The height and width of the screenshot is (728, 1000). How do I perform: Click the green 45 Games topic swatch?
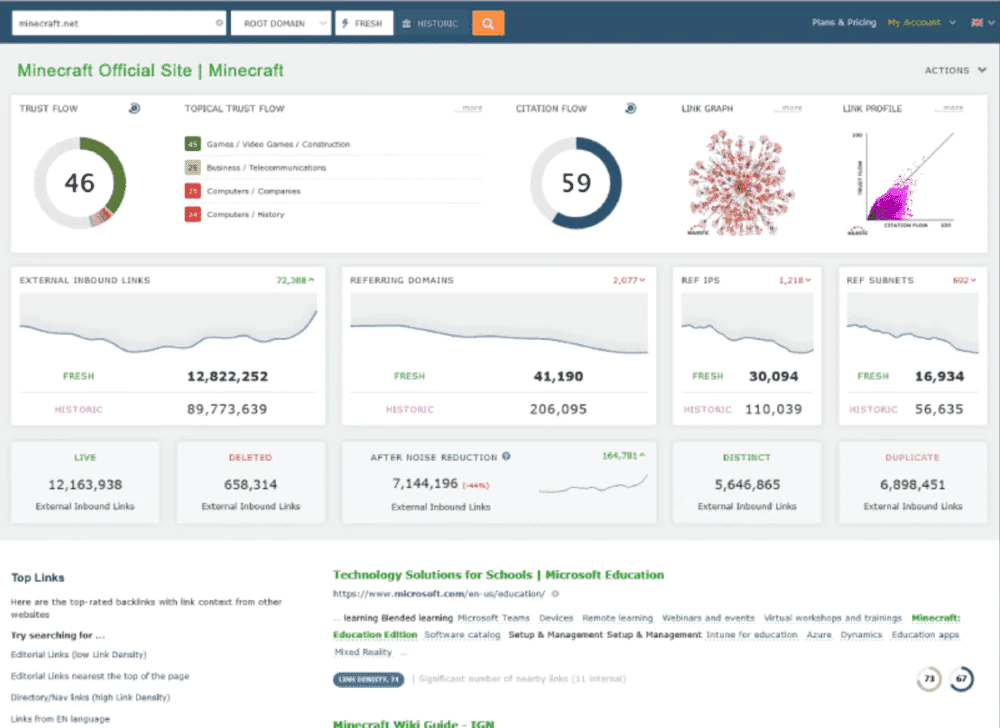[193, 144]
